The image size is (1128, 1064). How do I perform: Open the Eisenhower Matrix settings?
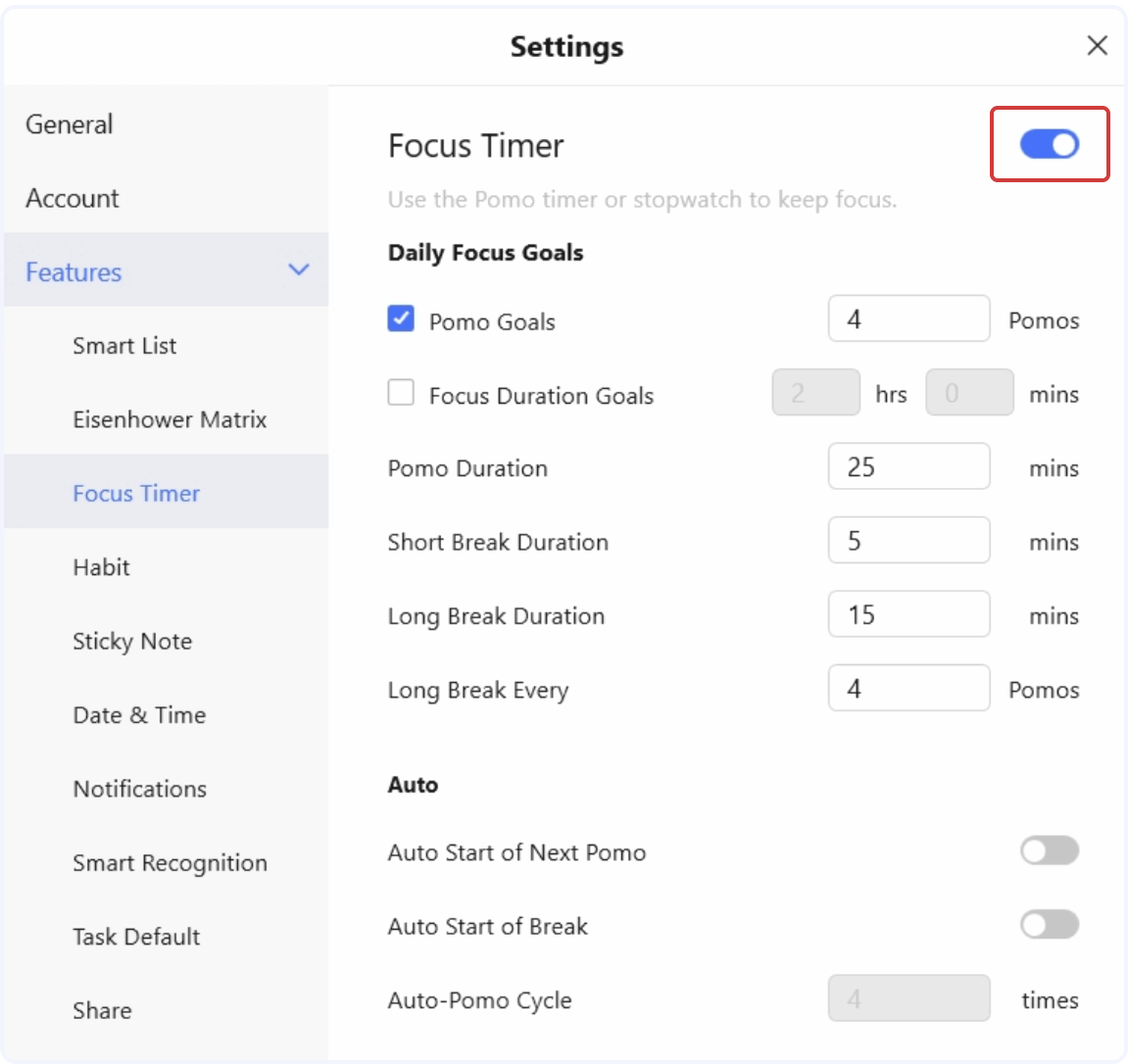click(x=170, y=419)
